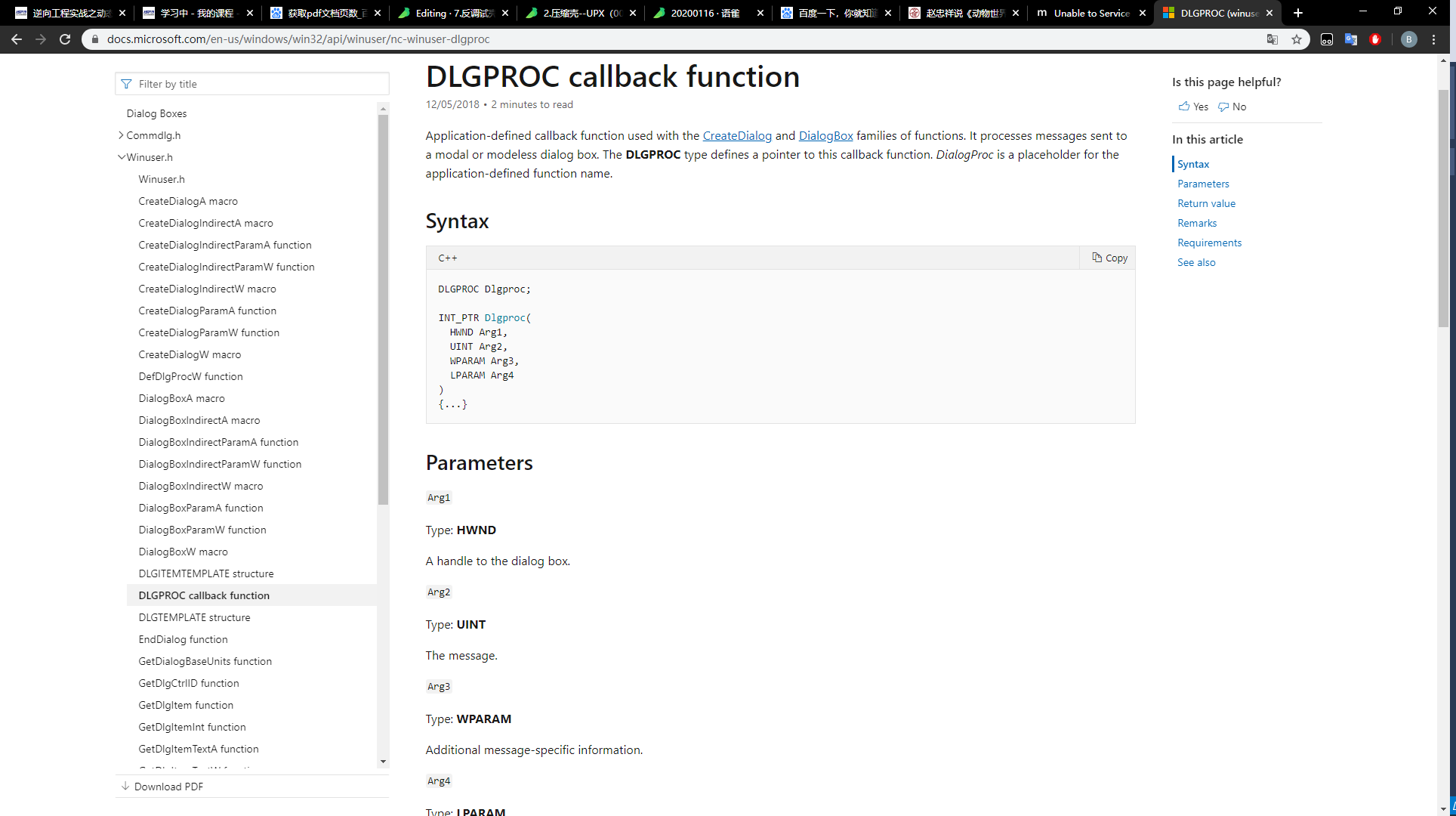The width and height of the screenshot is (1456, 816).
Task: Click the Google Translate icon in address bar
Action: 1272,39
